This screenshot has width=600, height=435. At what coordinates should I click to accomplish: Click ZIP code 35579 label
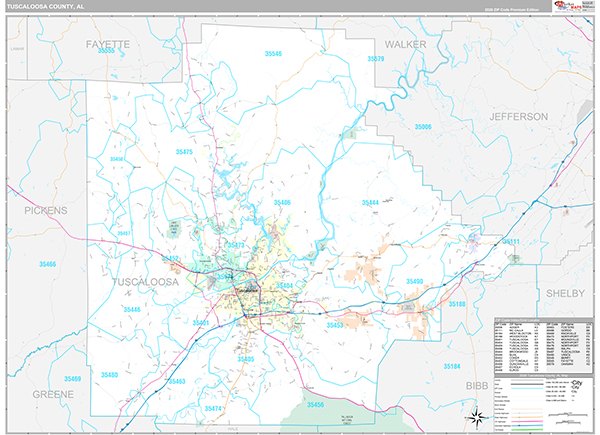pos(375,59)
